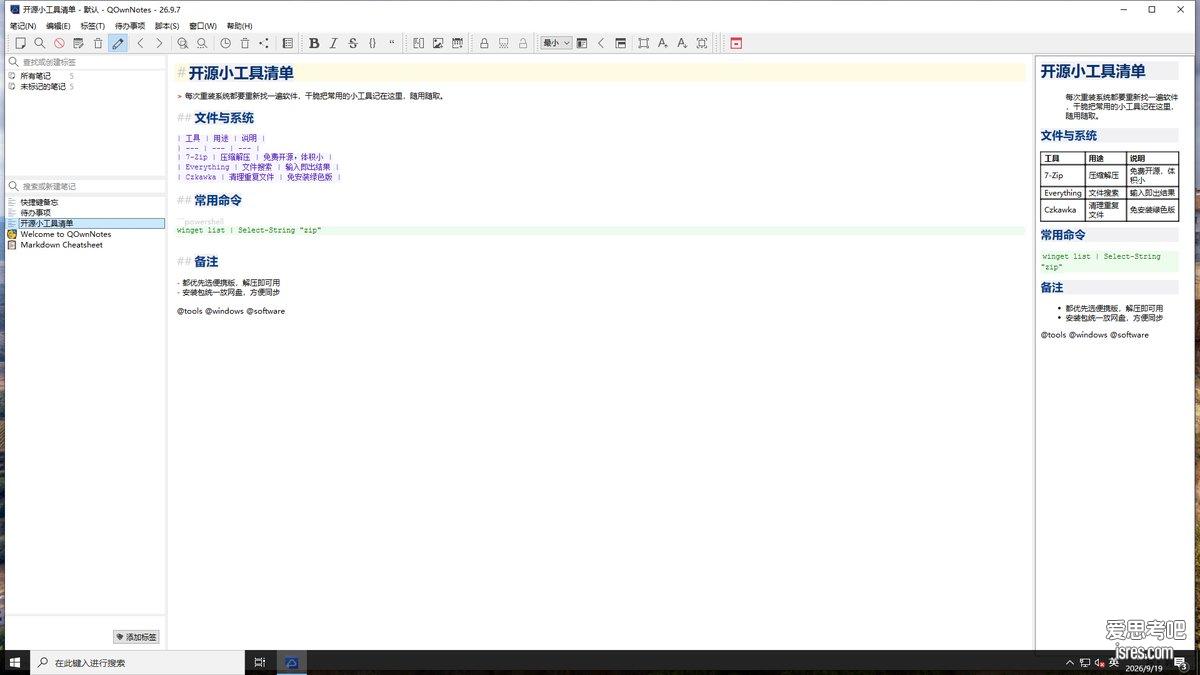The width and height of the screenshot is (1200, 675).
Task: Apply strikethrough formatting
Action: 353,43
